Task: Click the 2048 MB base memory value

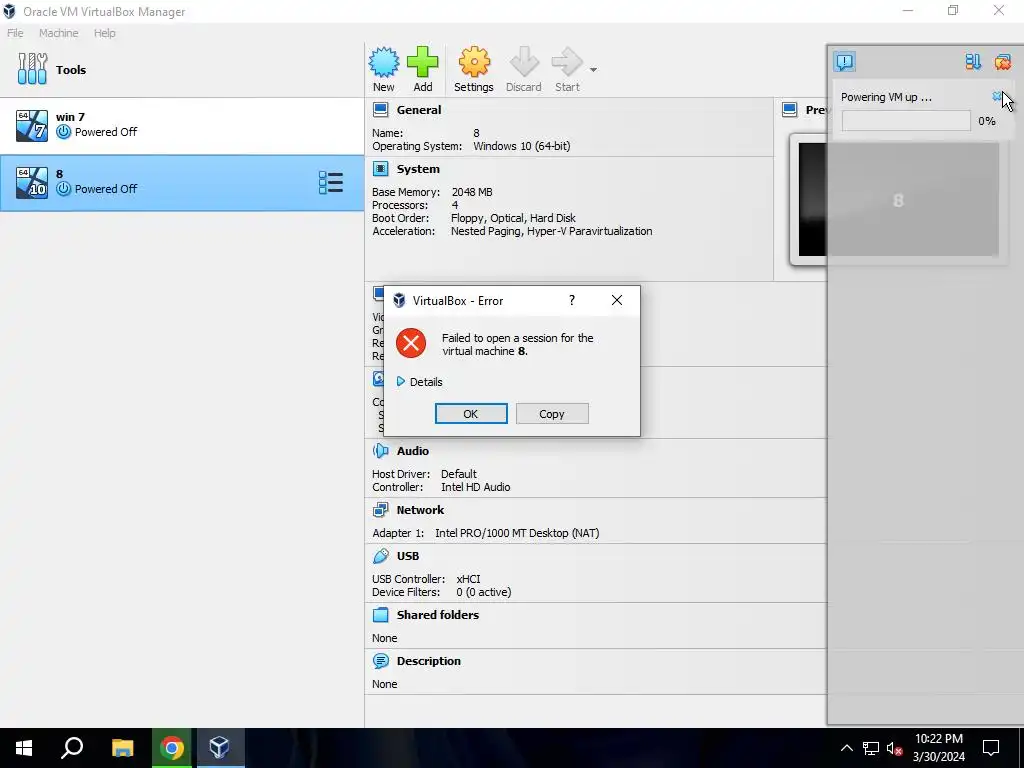Action: click(472, 192)
